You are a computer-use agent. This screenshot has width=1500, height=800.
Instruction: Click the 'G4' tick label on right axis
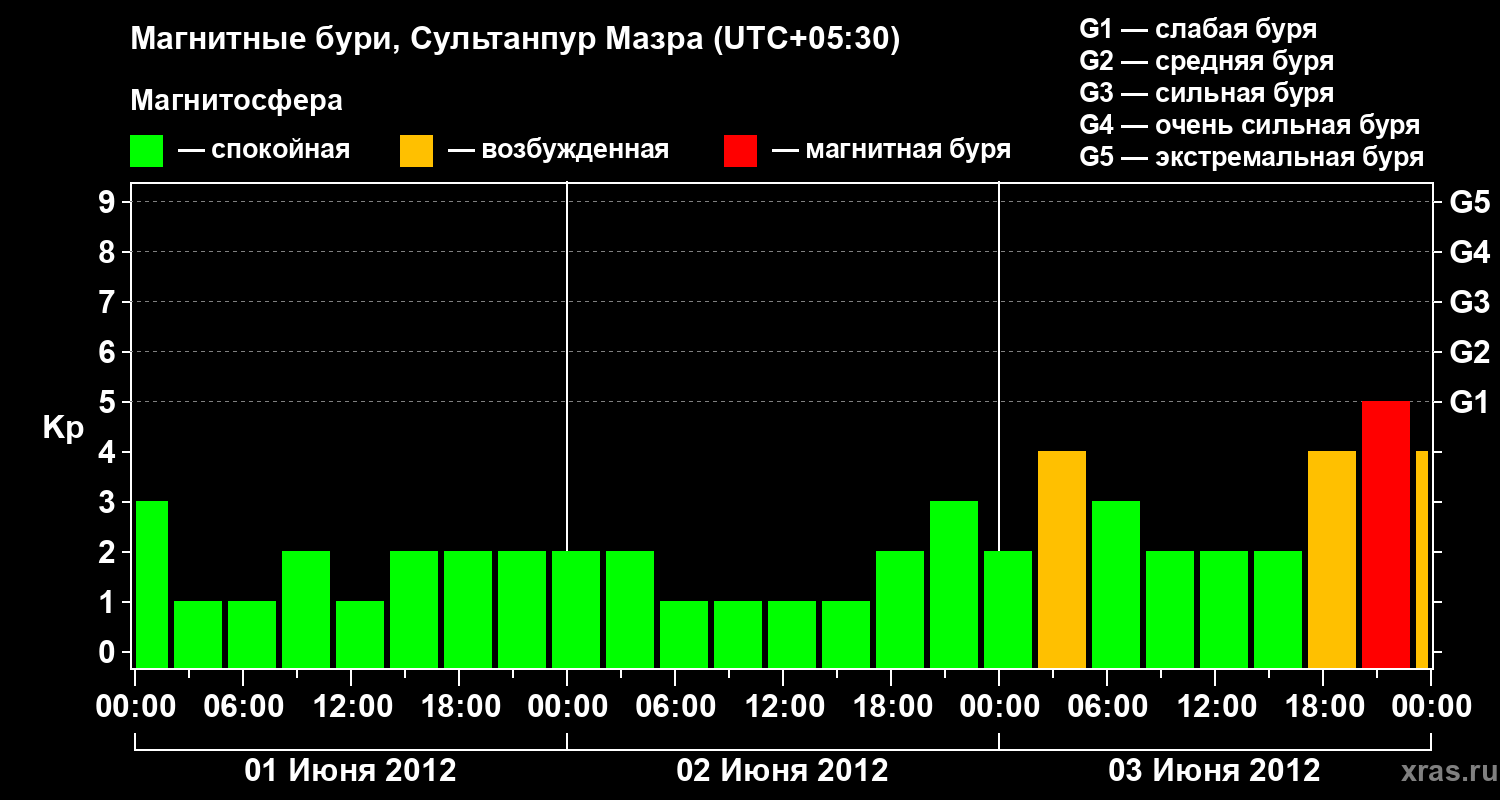tap(1469, 253)
